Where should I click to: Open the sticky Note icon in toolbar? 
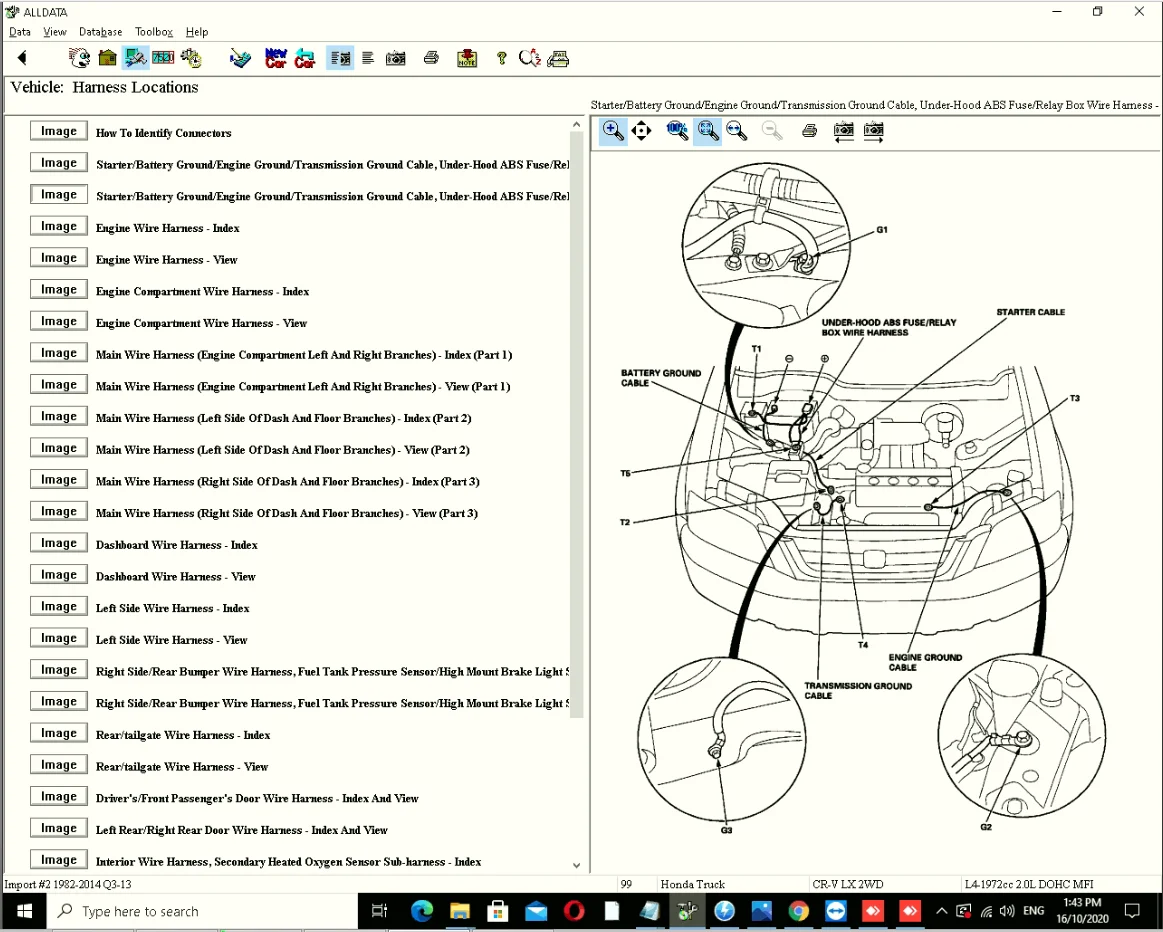coord(467,58)
